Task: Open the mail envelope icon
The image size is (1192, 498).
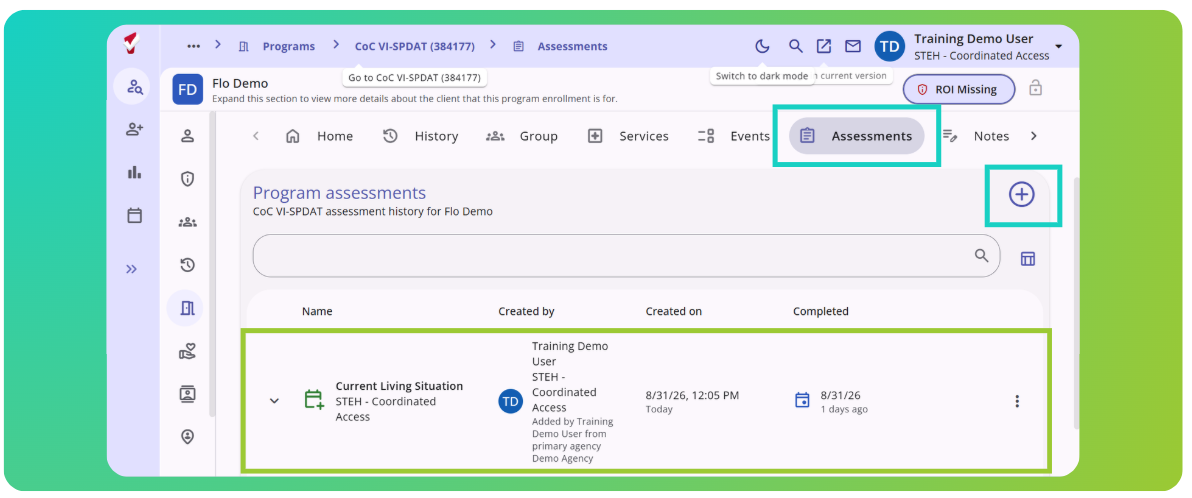Action: point(853,46)
